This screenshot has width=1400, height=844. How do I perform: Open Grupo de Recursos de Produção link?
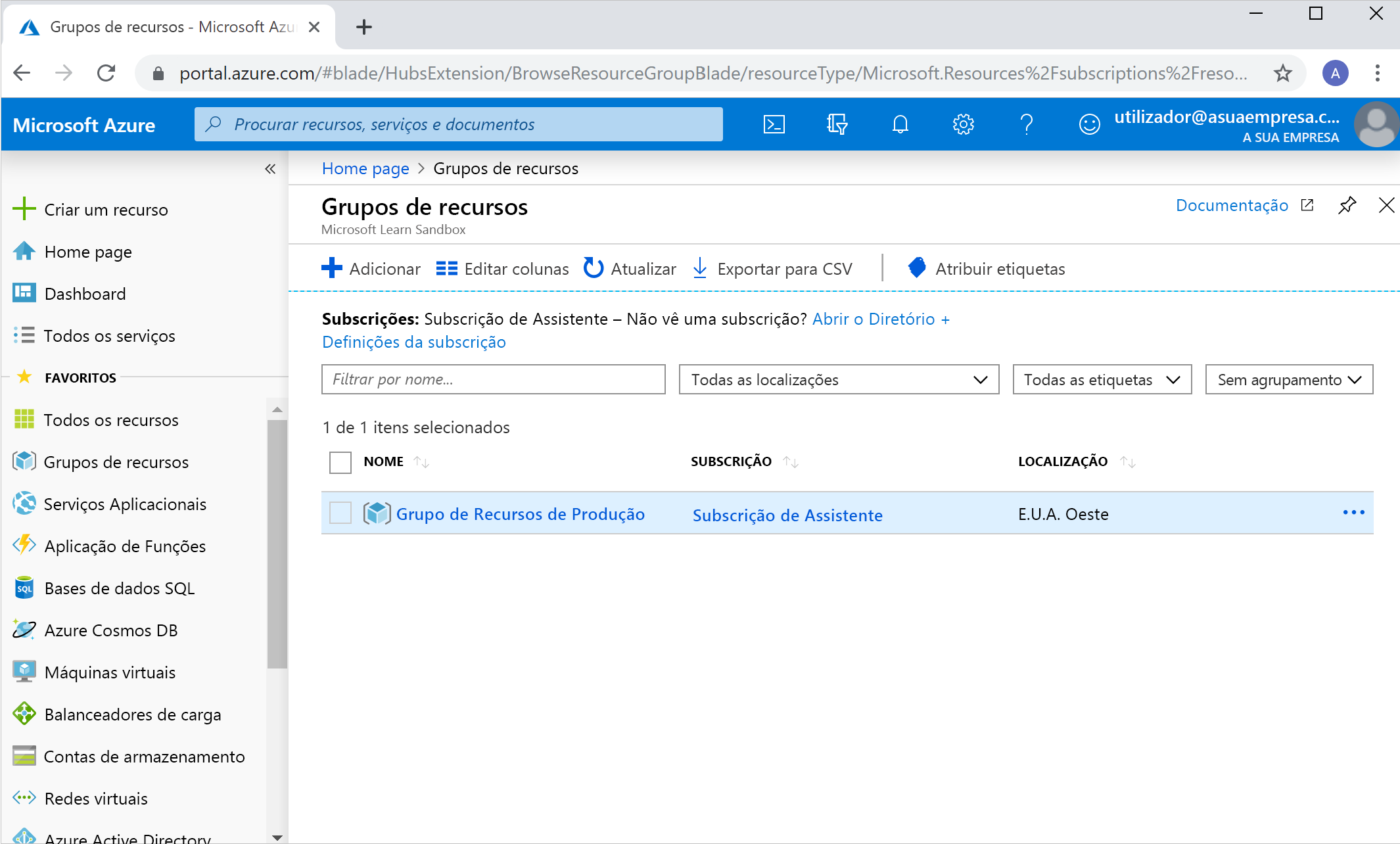[x=520, y=514]
